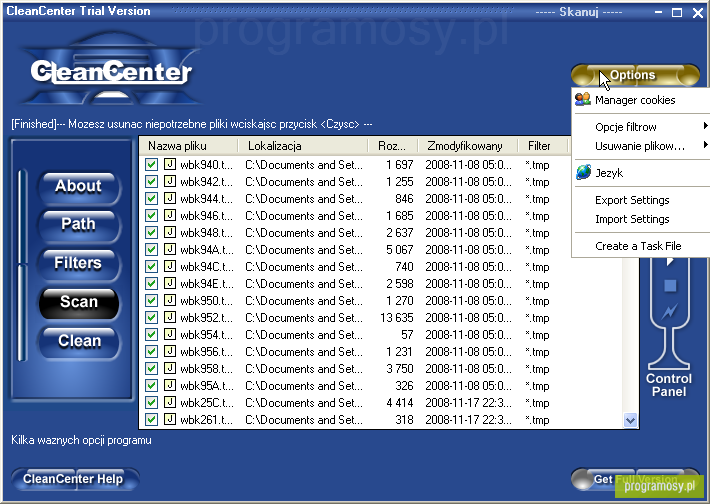Click the file icon of wbk956 row
The image size is (710, 504).
tap(170, 351)
